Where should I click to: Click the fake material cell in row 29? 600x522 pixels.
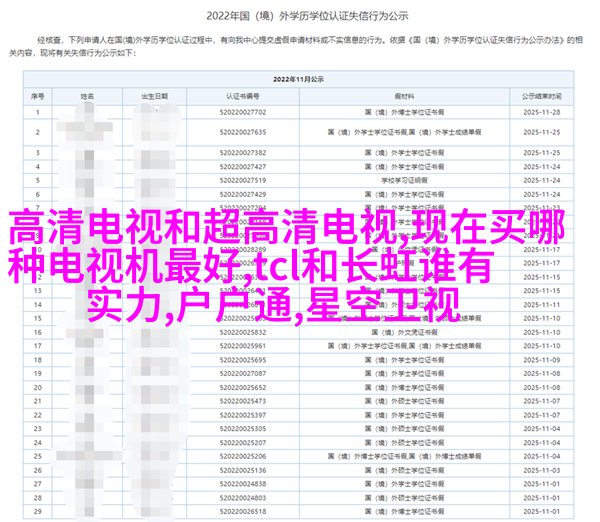point(404,512)
